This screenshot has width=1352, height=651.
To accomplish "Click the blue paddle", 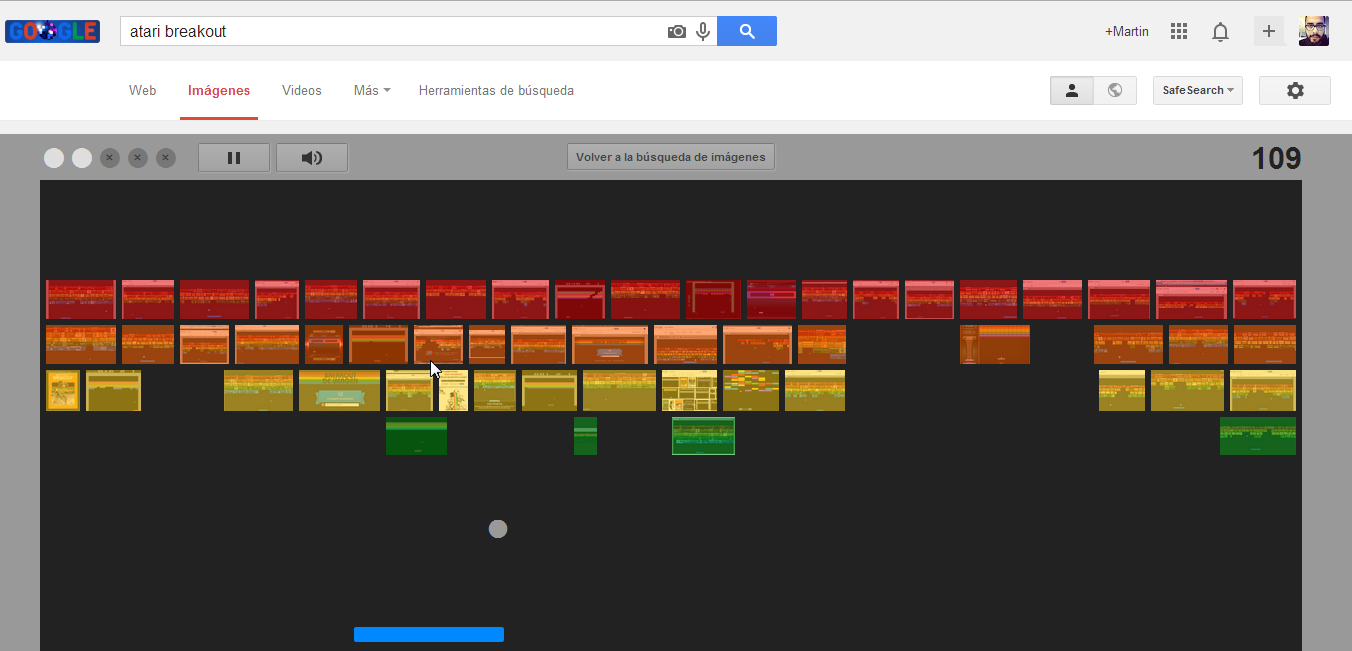I will pyautogui.click(x=429, y=634).
